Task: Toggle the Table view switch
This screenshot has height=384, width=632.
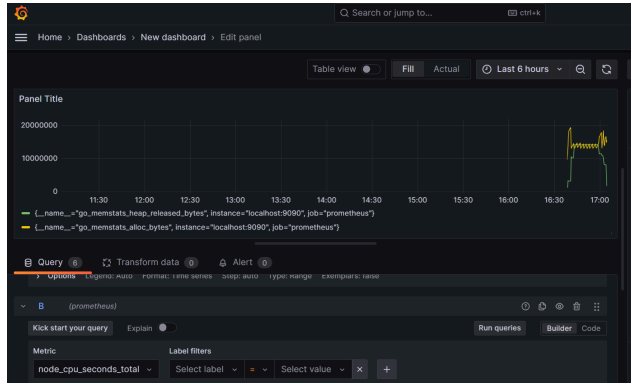Action: click(370, 69)
